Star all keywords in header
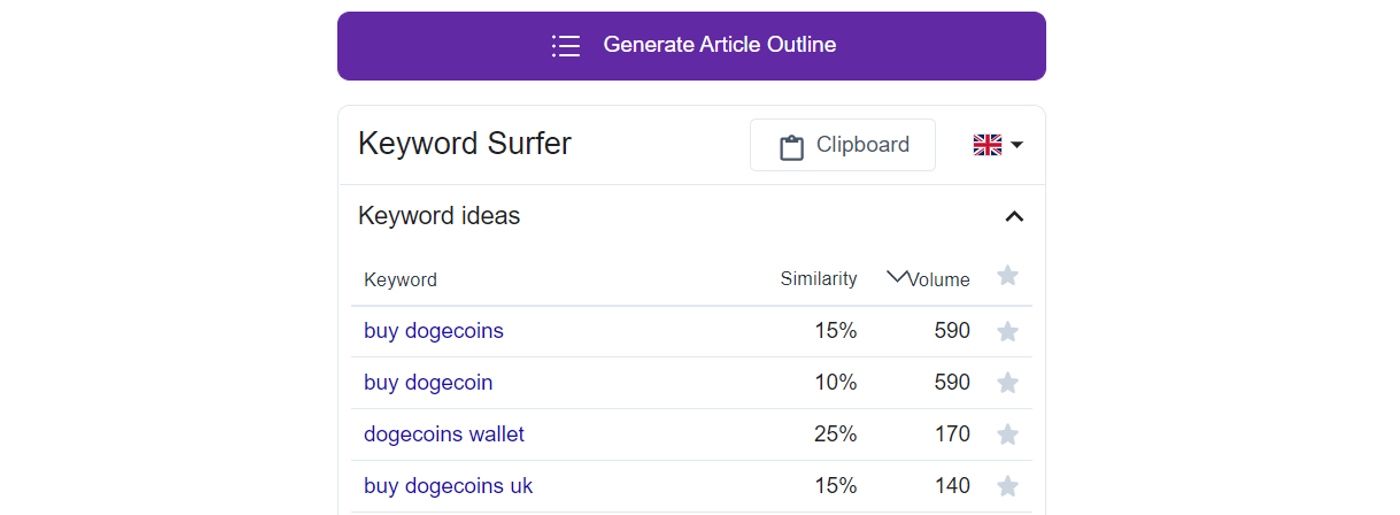 click(x=1008, y=276)
